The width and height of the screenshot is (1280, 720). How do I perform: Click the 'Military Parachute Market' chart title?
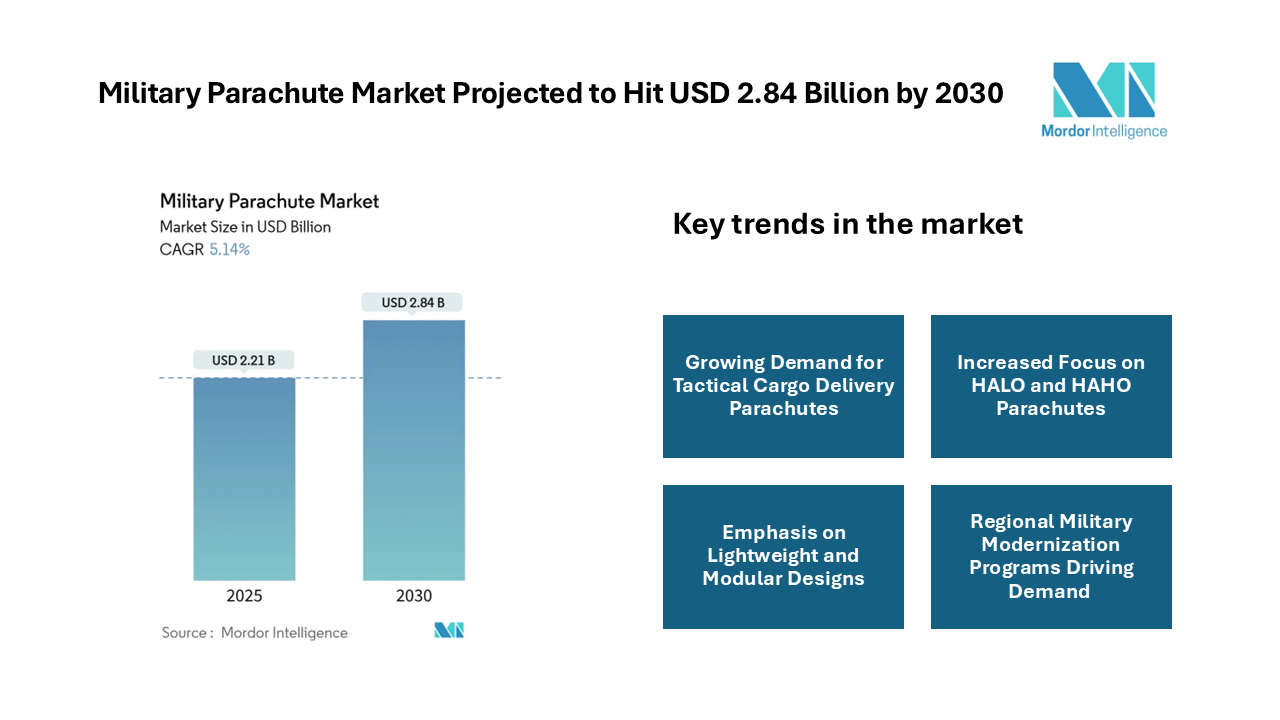(269, 201)
